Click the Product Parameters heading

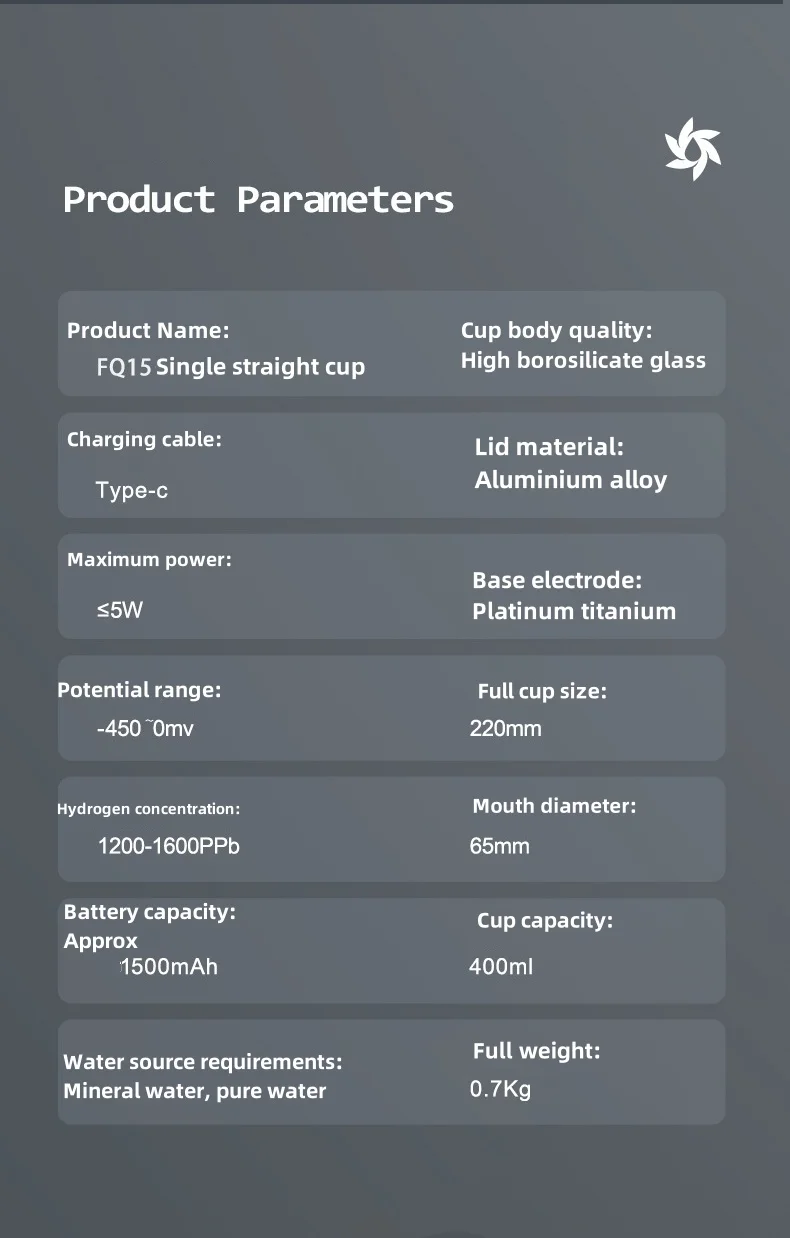(258, 199)
